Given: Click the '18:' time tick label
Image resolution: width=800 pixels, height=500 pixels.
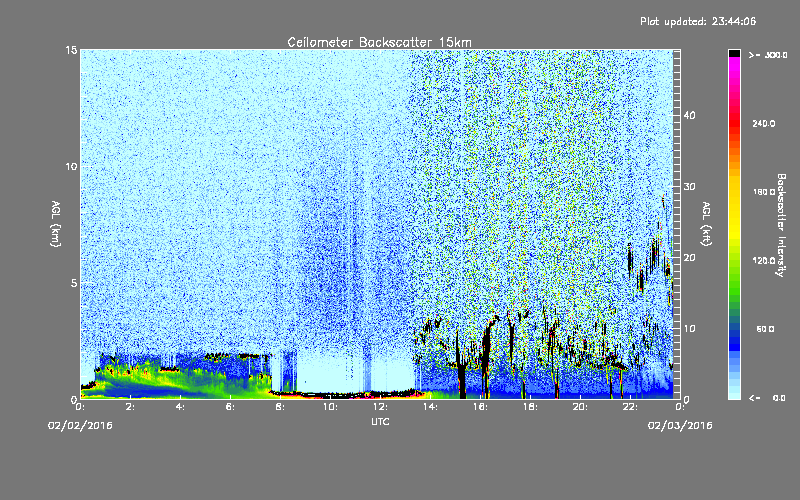Looking at the screenshot, I should click(x=530, y=407).
